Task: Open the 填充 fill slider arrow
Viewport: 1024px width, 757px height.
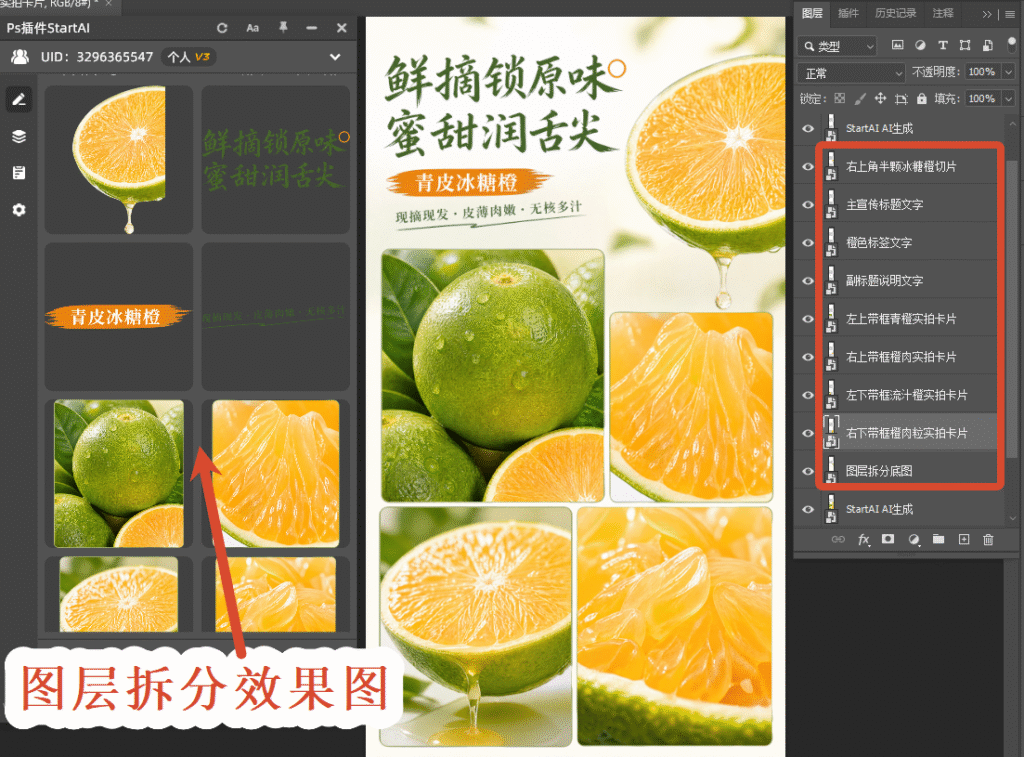Action: click(x=1008, y=99)
